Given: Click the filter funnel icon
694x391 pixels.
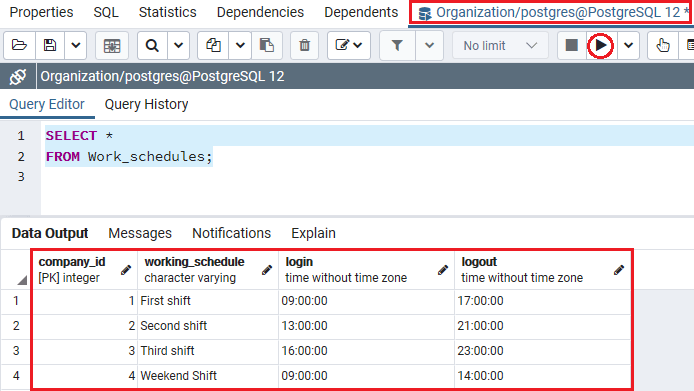Looking at the screenshot, I should pyautogui.click(x=397, y=45).
